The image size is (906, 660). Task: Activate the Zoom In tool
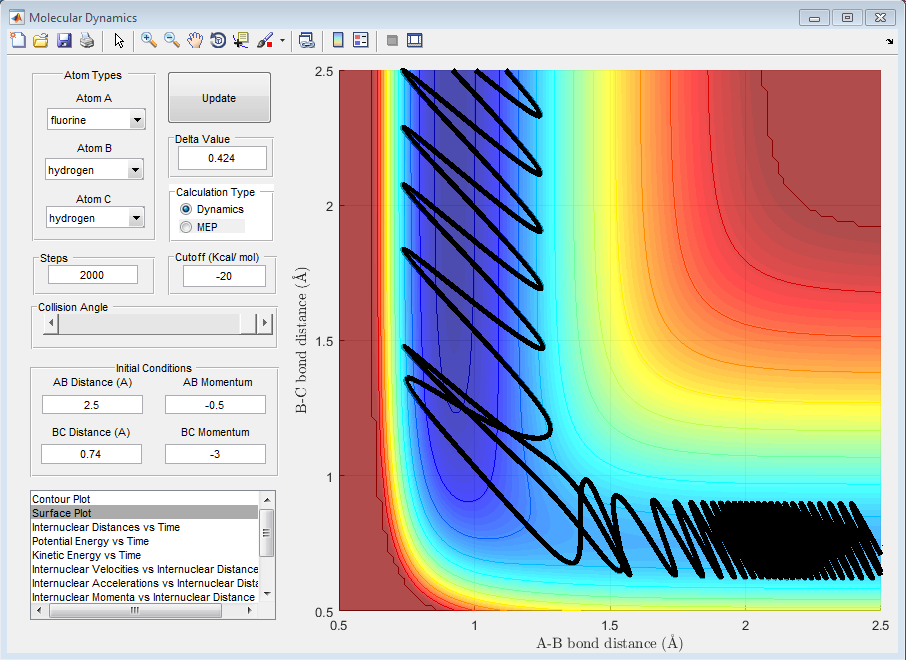pos(149,40)
